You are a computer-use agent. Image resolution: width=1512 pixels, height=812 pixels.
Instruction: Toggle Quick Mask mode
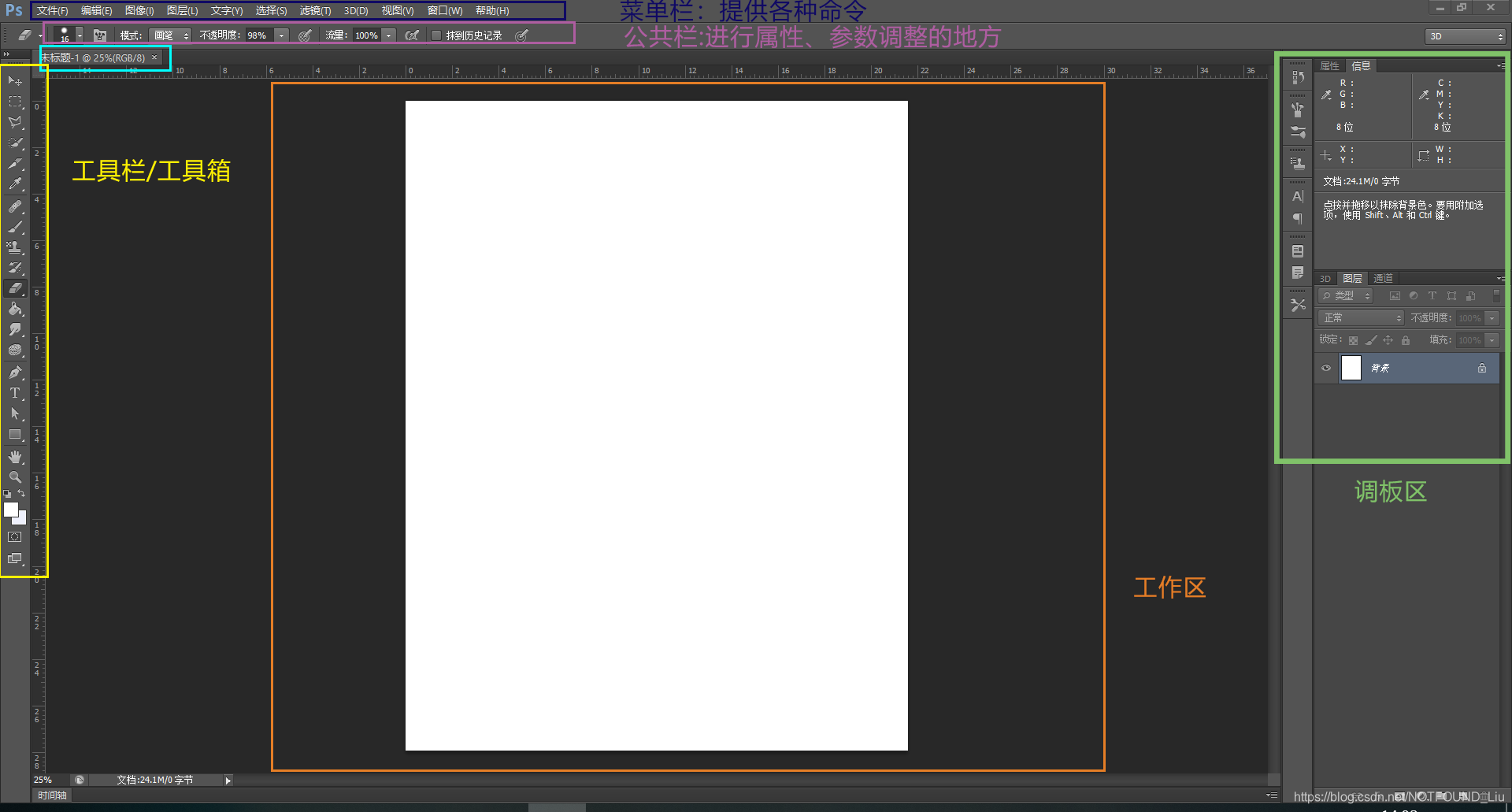(x=15, y=537)
